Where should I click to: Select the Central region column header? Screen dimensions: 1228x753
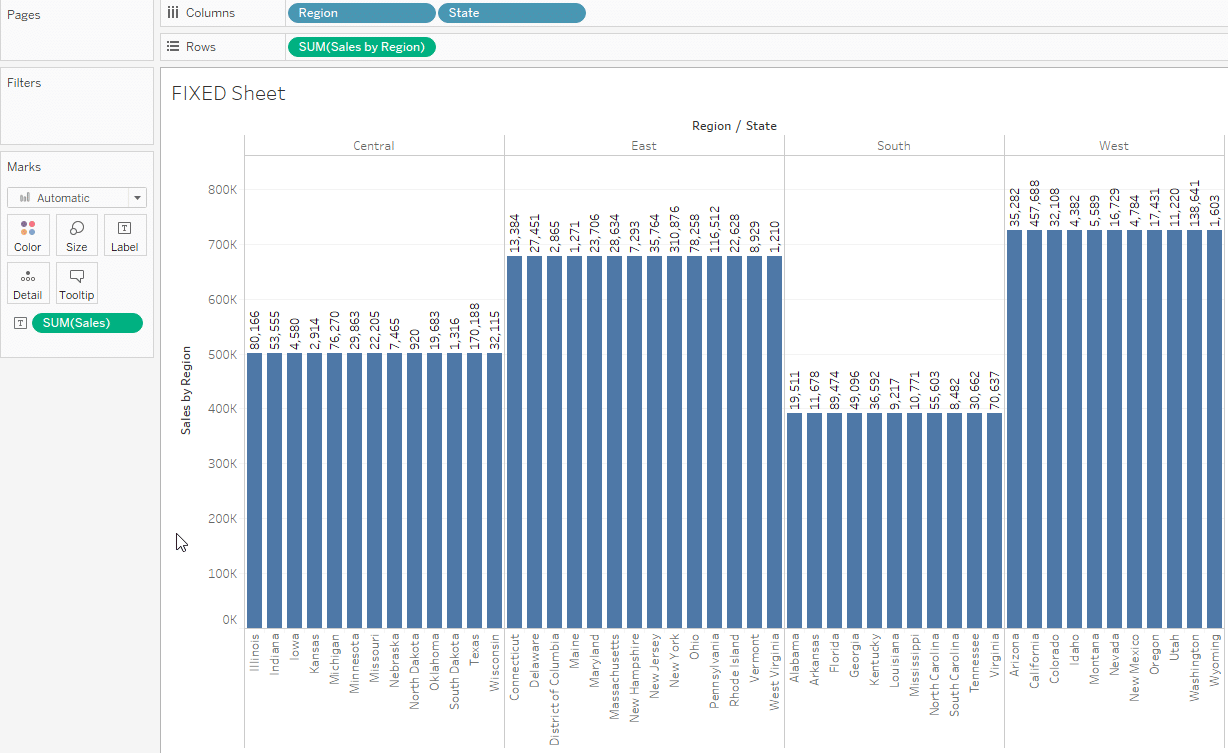[373, 145]
